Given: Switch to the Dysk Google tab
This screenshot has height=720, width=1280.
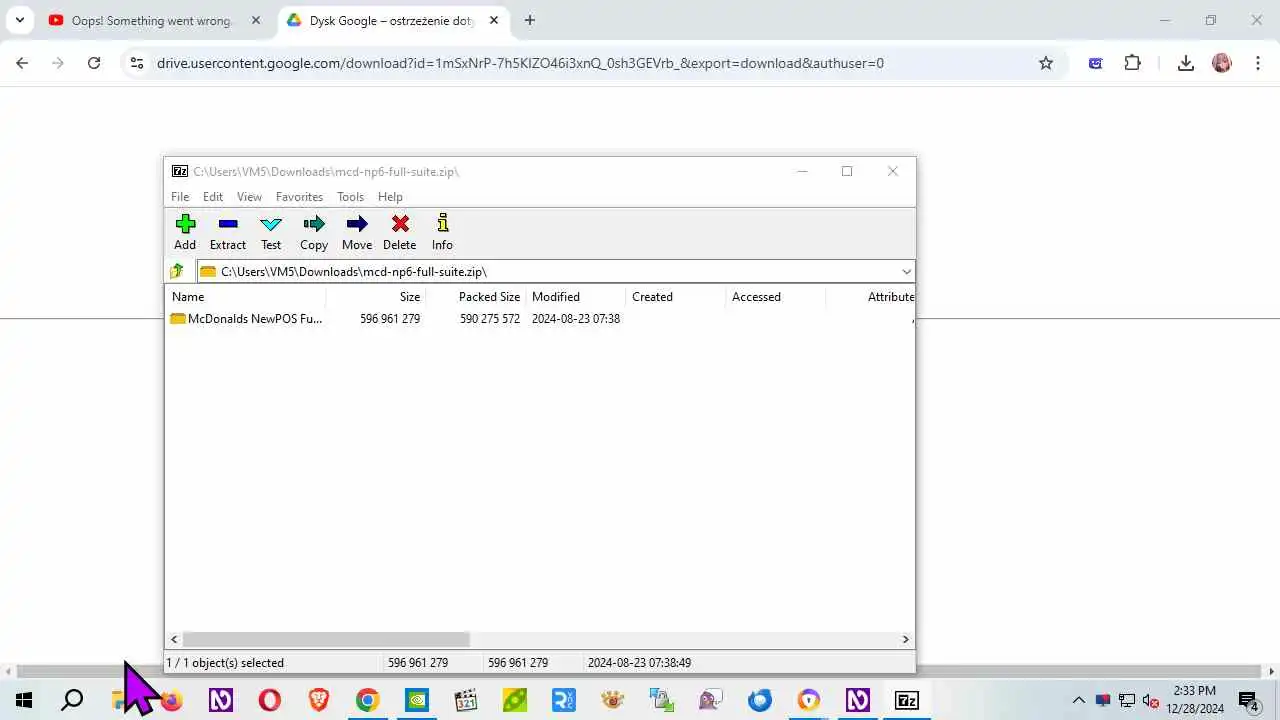Looking at the screenshot, I should click(392, 20).
